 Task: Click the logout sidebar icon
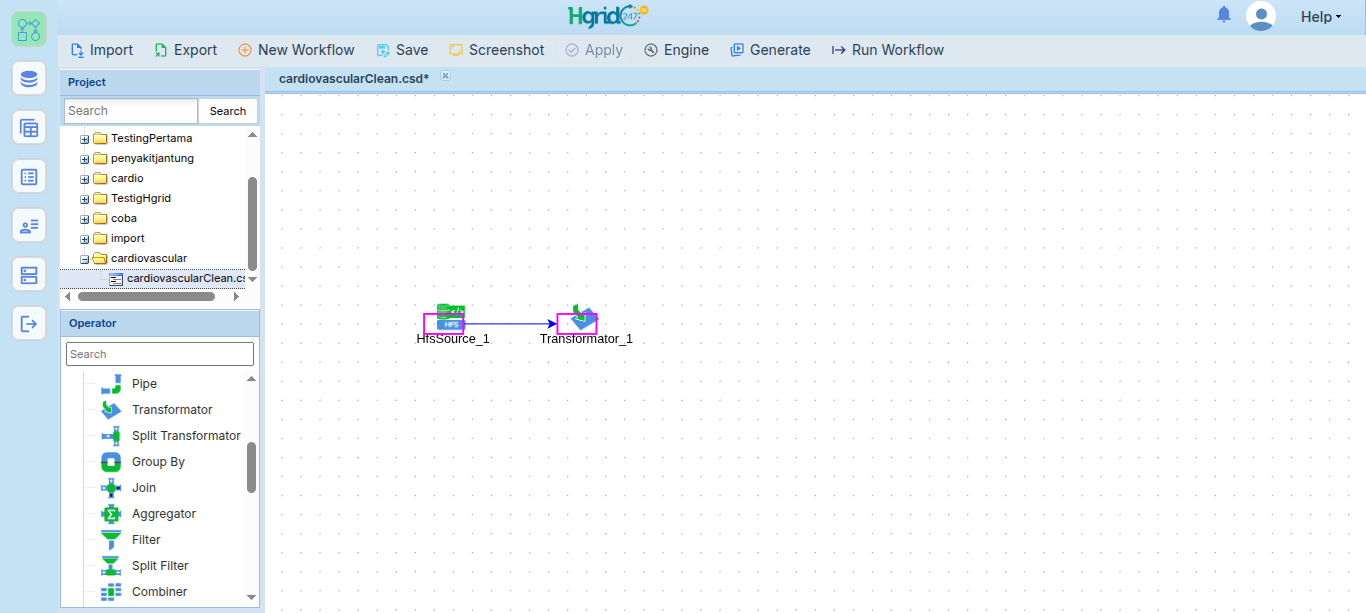[x=29, y=324]
